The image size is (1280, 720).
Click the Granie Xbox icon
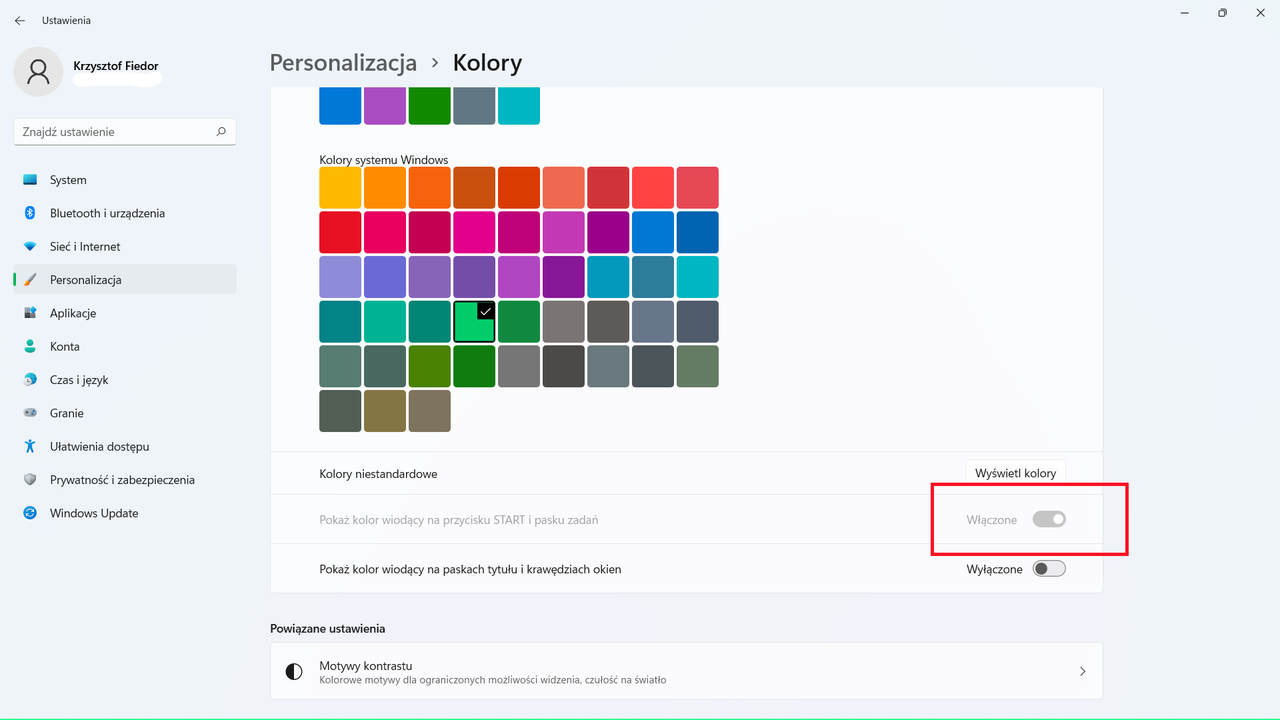click(29, 413)
